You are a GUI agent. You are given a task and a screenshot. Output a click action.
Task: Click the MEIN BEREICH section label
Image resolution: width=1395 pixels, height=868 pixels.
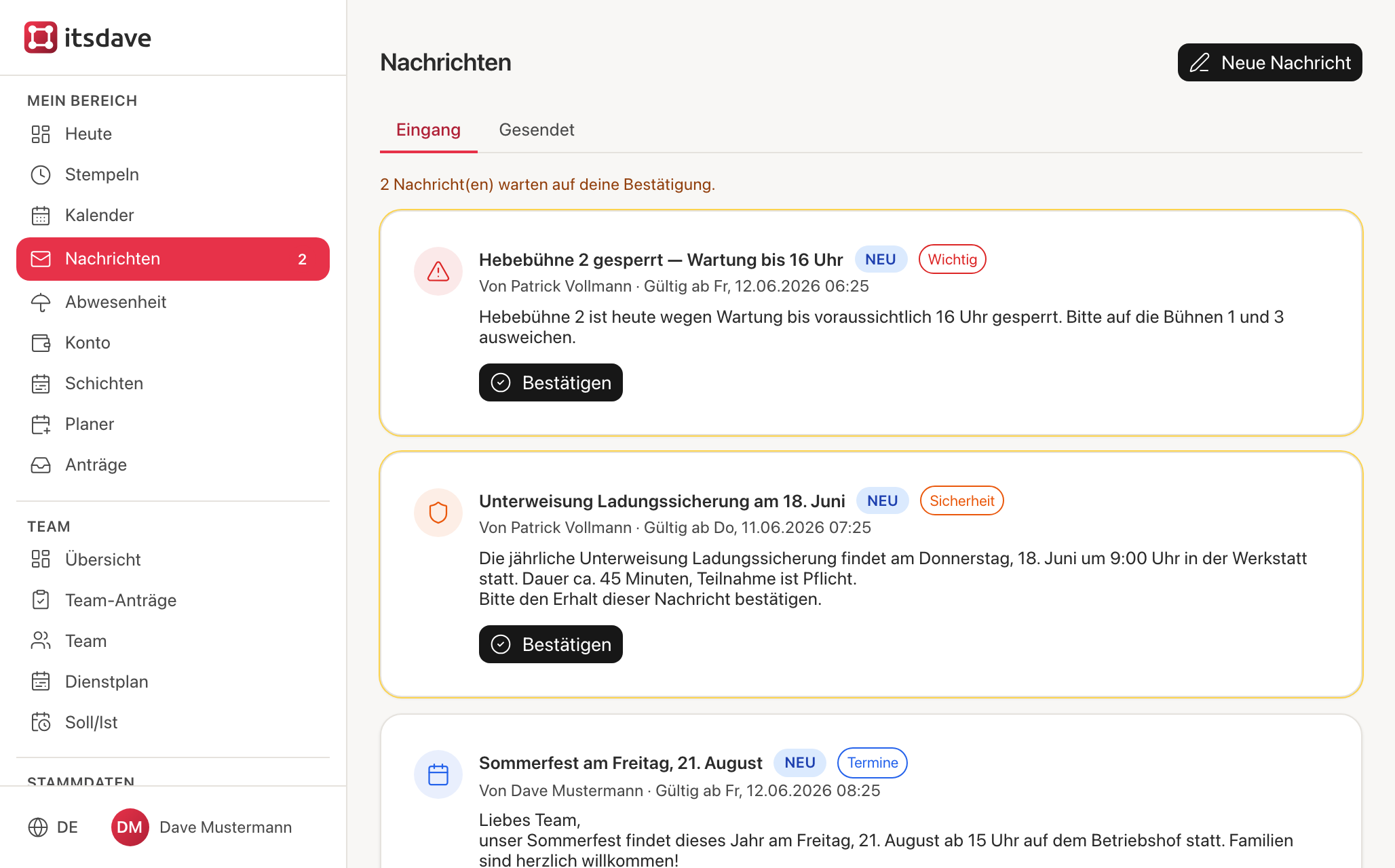pos(82,100)
